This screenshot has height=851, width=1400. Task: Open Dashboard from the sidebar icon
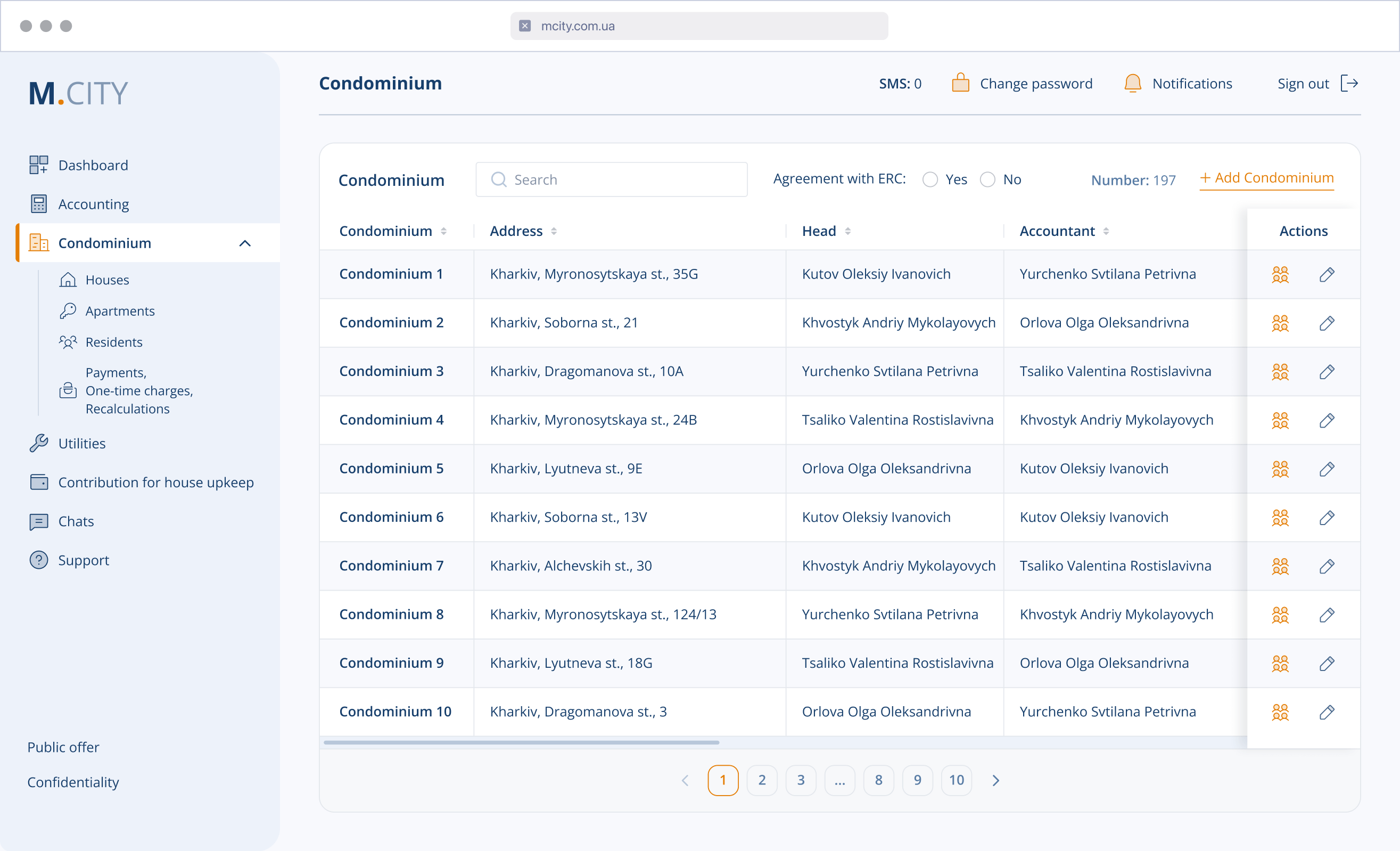pyautogui.click(x=39, y=165)
